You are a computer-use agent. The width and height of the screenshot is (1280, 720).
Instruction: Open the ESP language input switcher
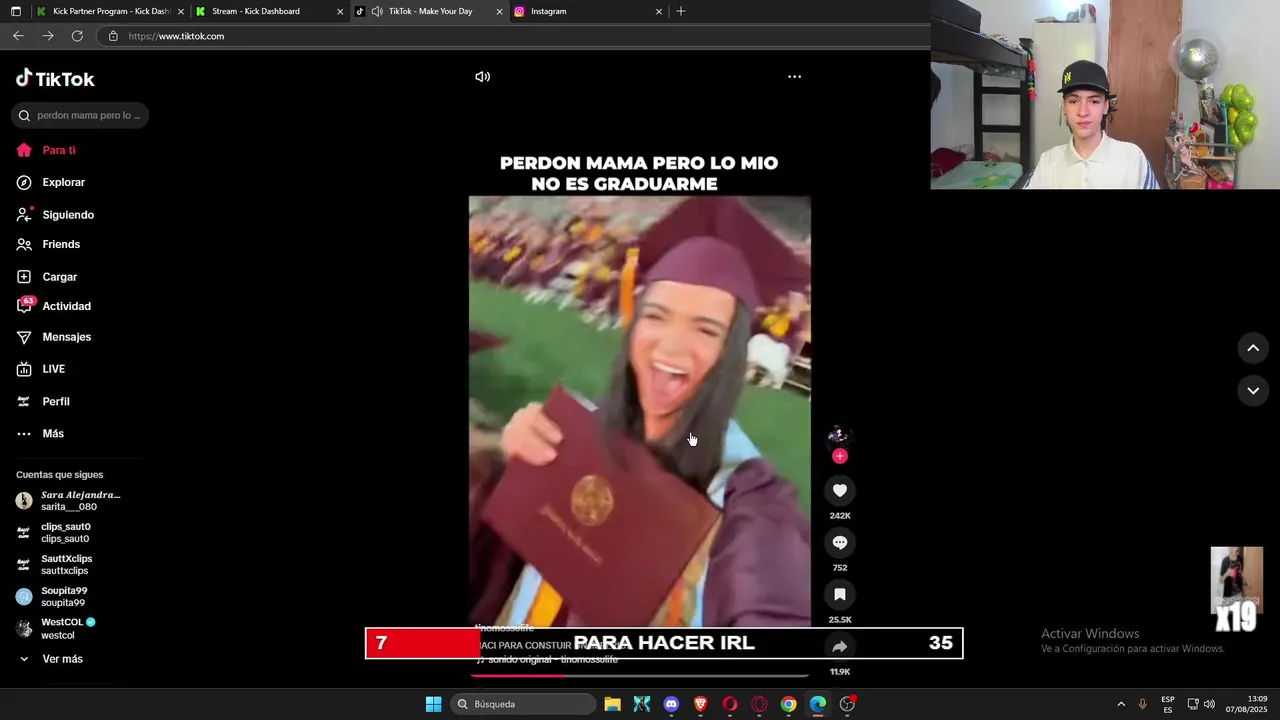click(x=1168, y=704)
